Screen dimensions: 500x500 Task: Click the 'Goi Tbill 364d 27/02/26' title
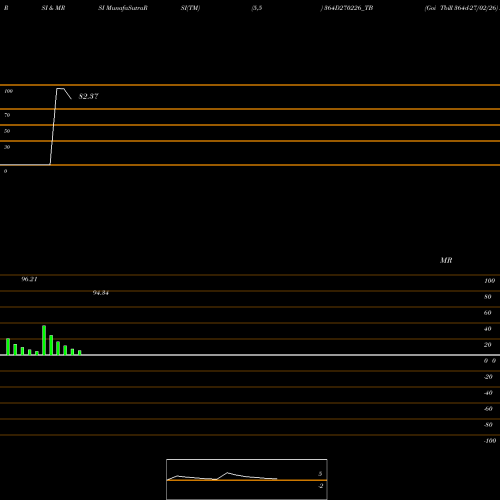461,8
